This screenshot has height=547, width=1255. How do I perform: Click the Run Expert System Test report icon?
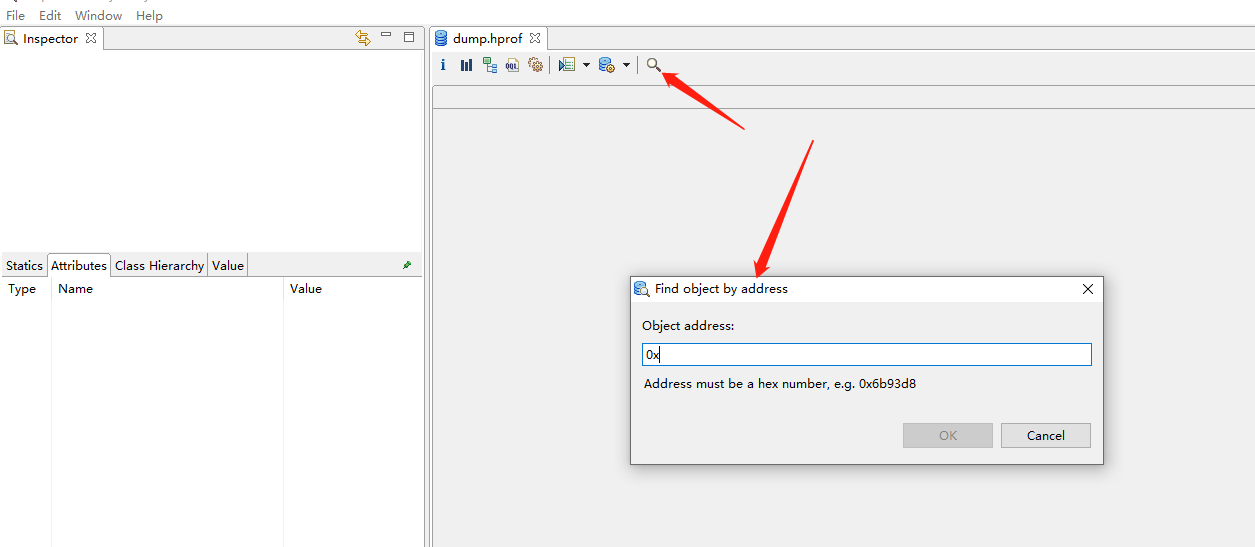coord(567,65)
